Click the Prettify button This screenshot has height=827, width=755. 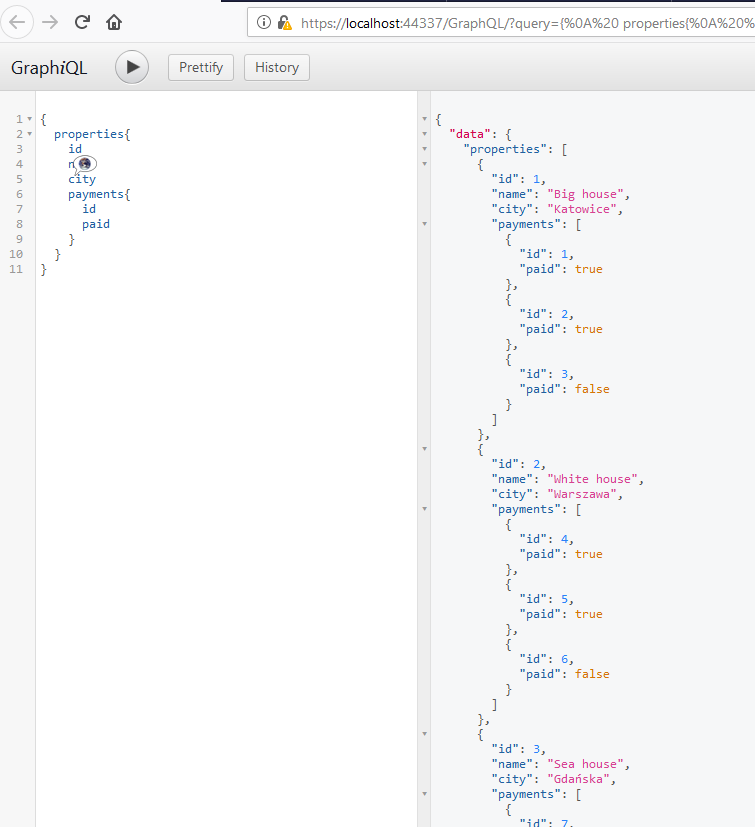[x=200, y=67]
